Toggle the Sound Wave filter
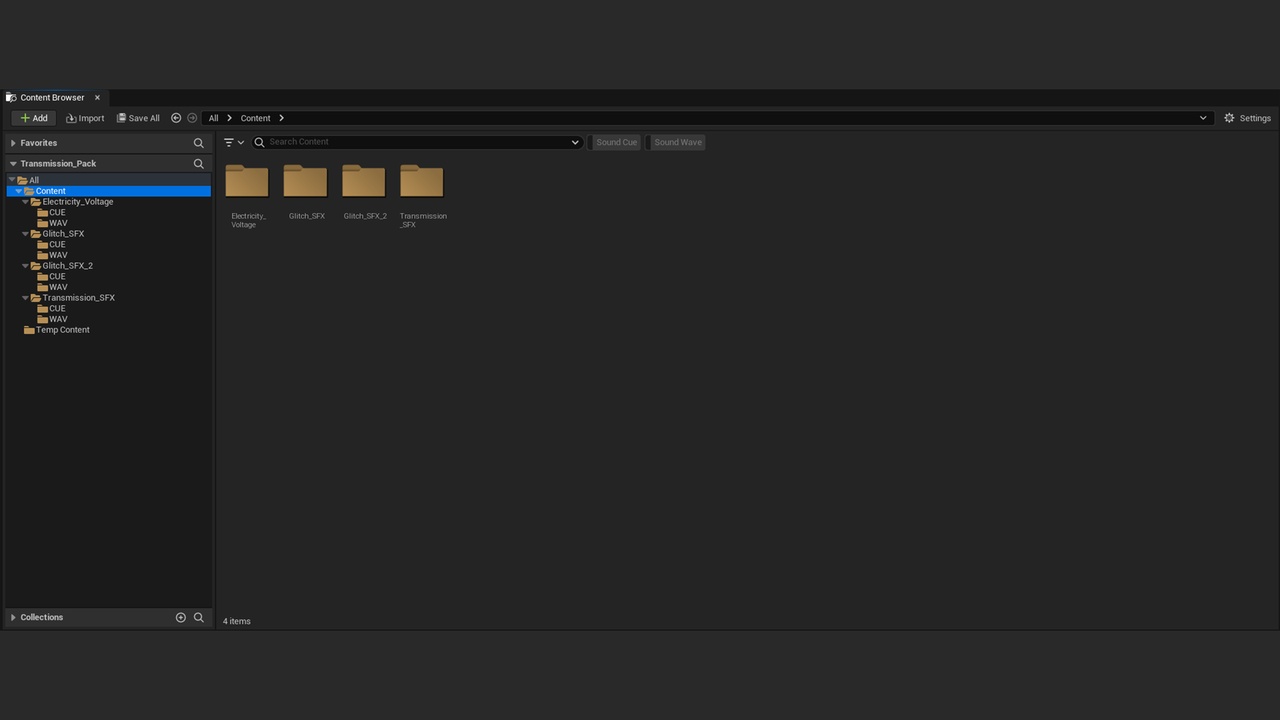Screen dimensions: 1280x720 point(677,142)
